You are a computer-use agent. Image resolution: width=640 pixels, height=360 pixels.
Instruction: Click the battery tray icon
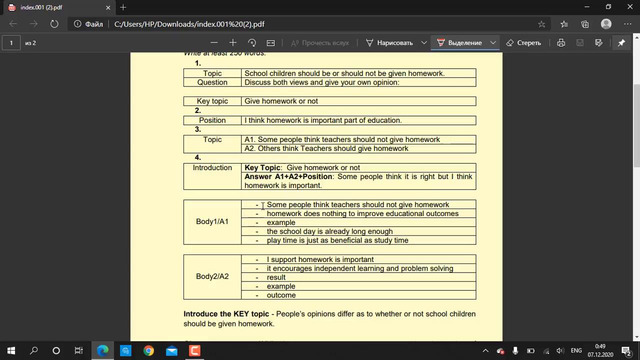click(x=531, y=351)
